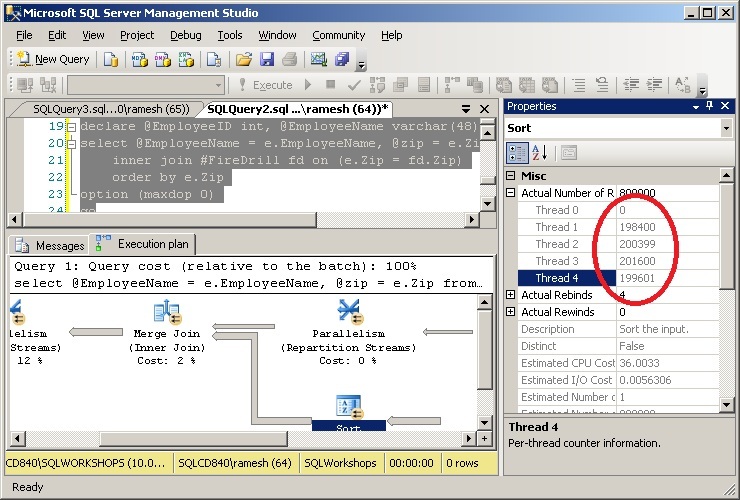740x500 pixels.
Task: Open the Help menu
Action: [x=392, y=35]
